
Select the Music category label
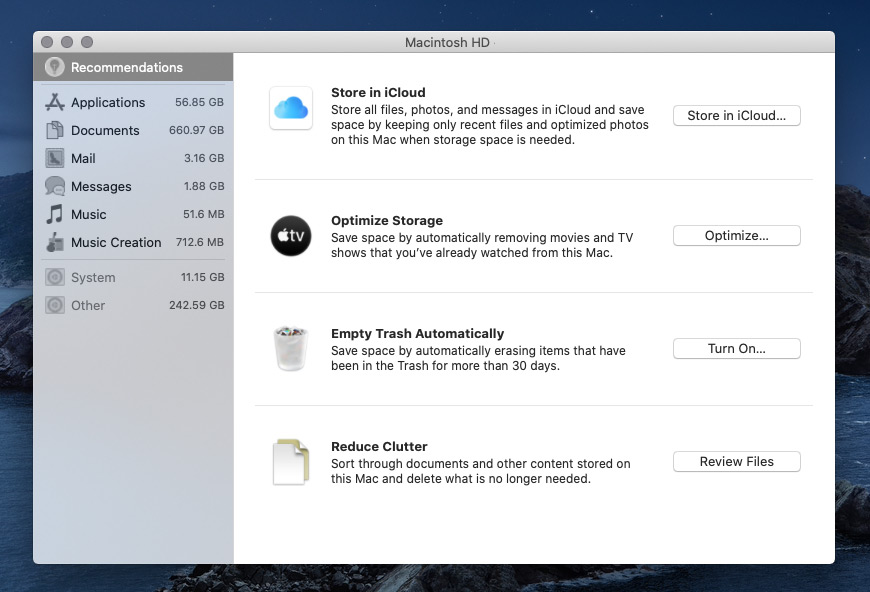coord(88,215)
